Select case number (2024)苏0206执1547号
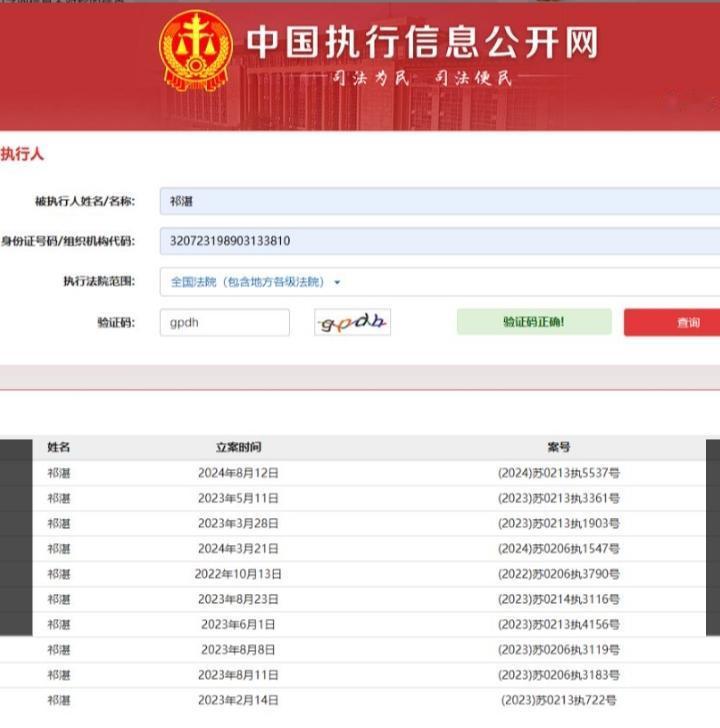This screenshot has height=728, width=720. 558,549
